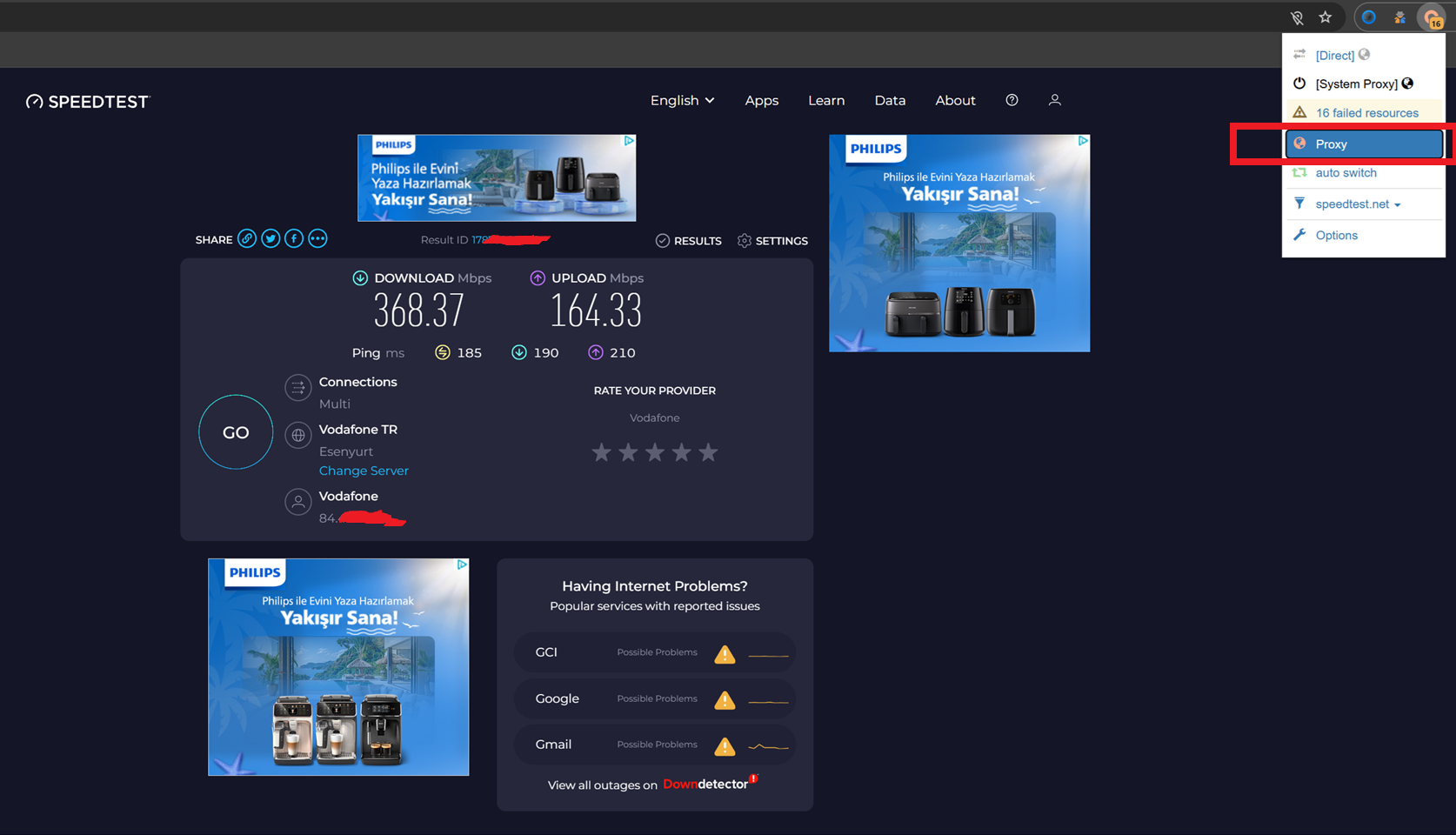Click the location blocked icon in address bar

(x=1297, y=17)
